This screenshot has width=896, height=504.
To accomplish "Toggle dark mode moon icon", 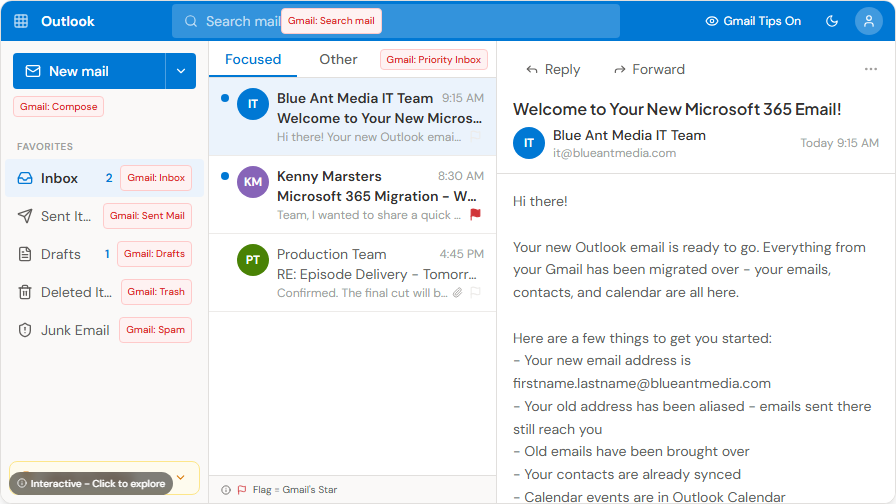I will (x=832, y=21).
